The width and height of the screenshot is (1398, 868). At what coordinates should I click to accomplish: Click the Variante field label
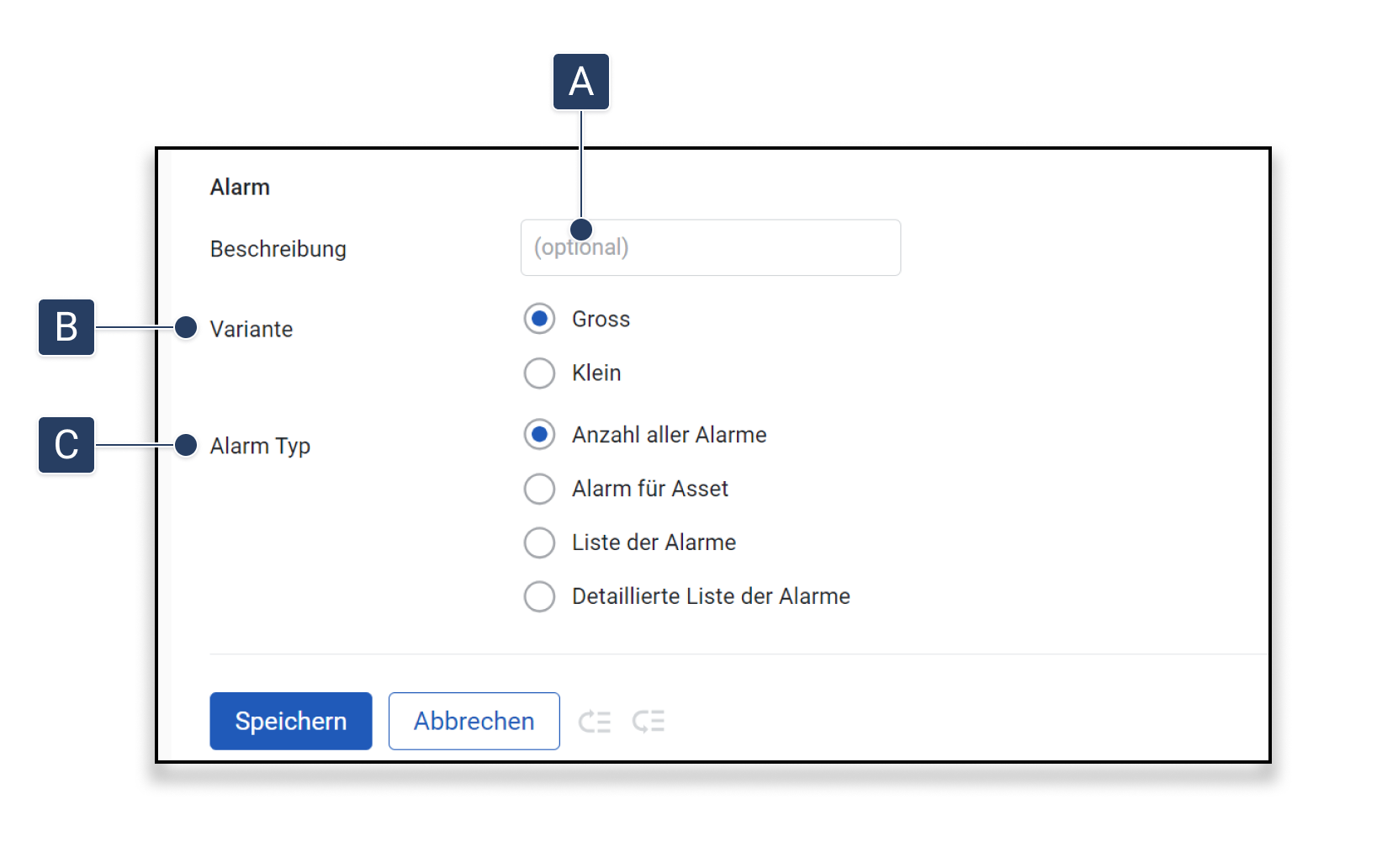click(252, 329)
